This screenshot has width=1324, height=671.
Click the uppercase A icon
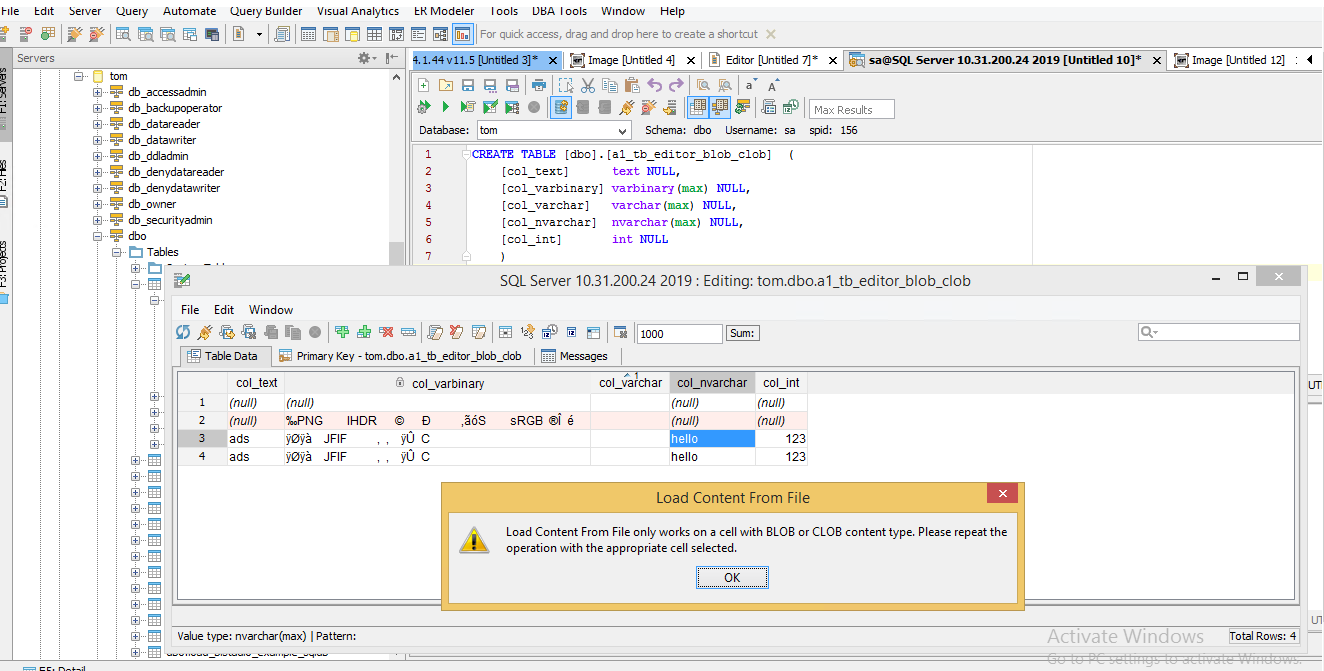tap(772, 86)
